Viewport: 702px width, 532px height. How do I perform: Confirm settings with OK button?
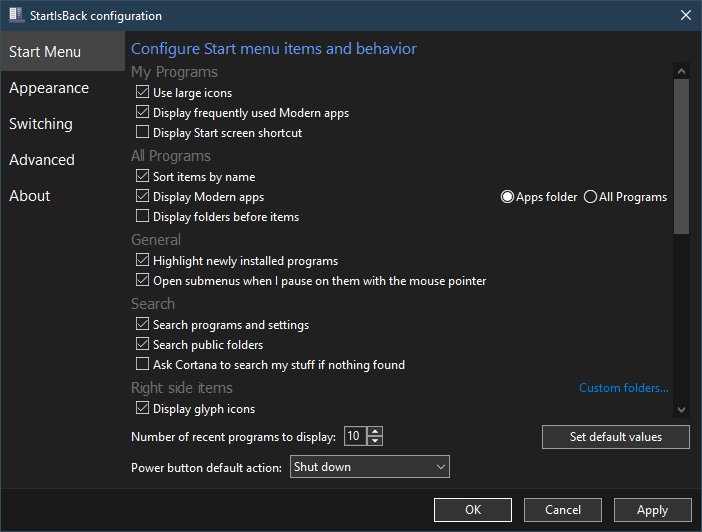pos(473,510)
